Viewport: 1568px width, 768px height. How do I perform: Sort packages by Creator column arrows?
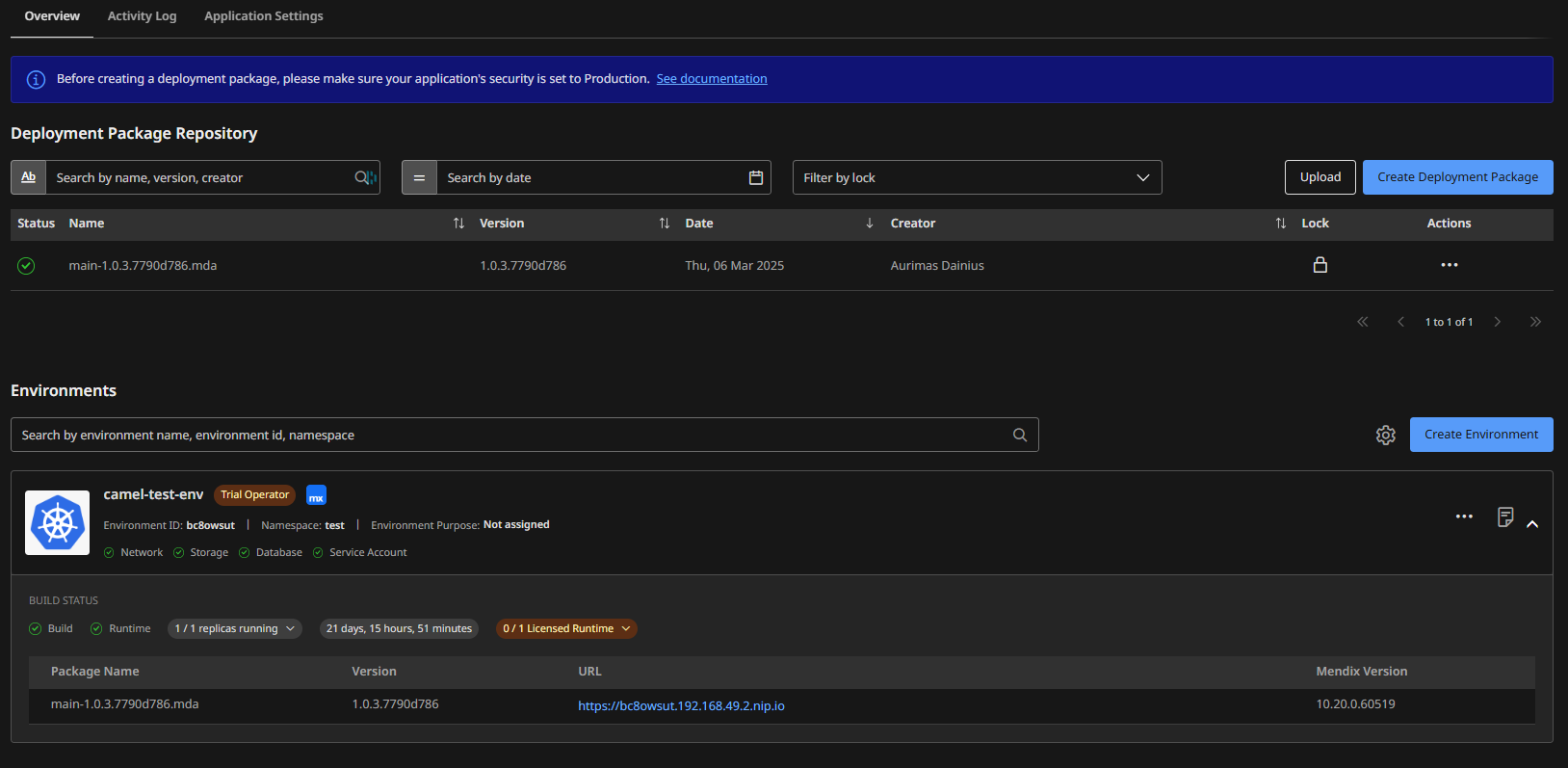coord(1280,224)
